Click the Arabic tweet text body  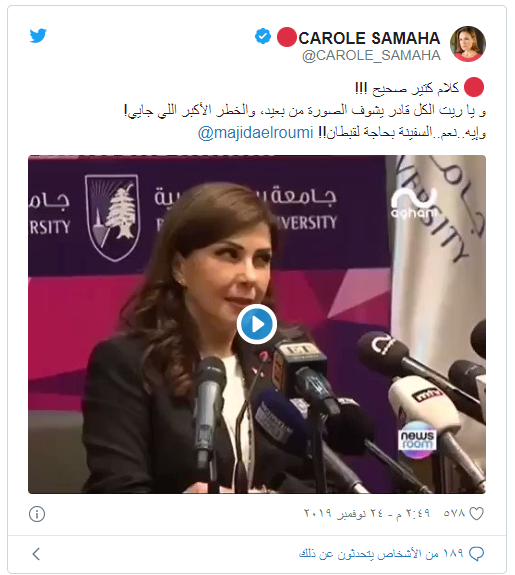coord(305,110)
